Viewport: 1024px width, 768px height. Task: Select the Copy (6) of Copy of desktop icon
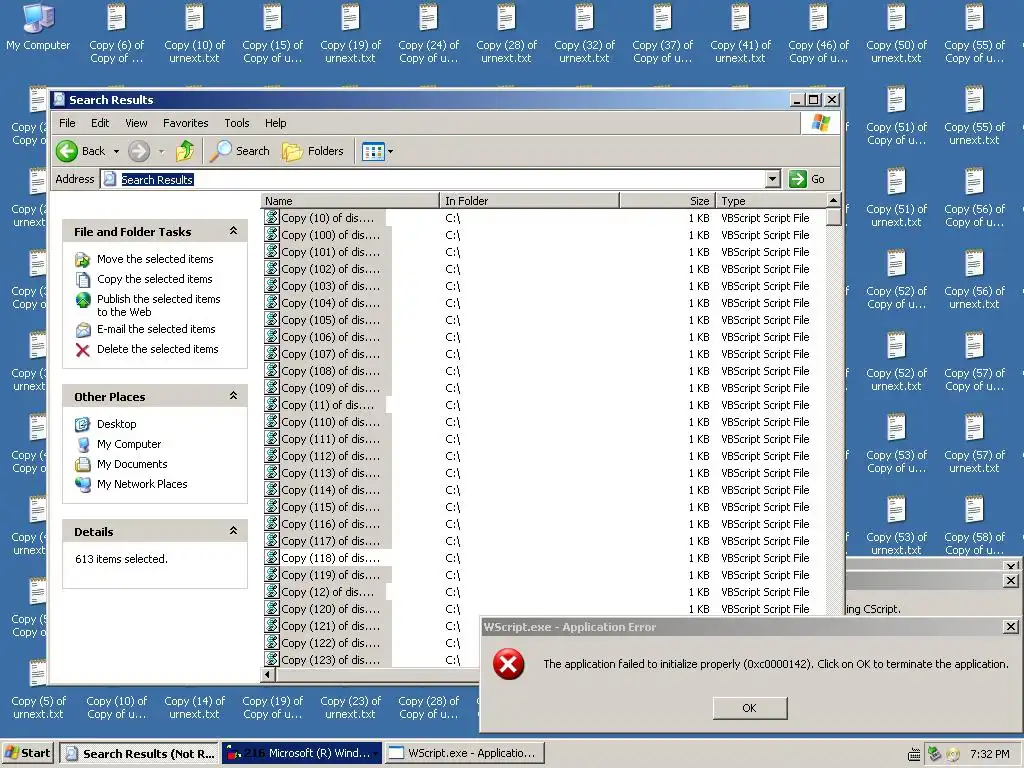point(116,34)
